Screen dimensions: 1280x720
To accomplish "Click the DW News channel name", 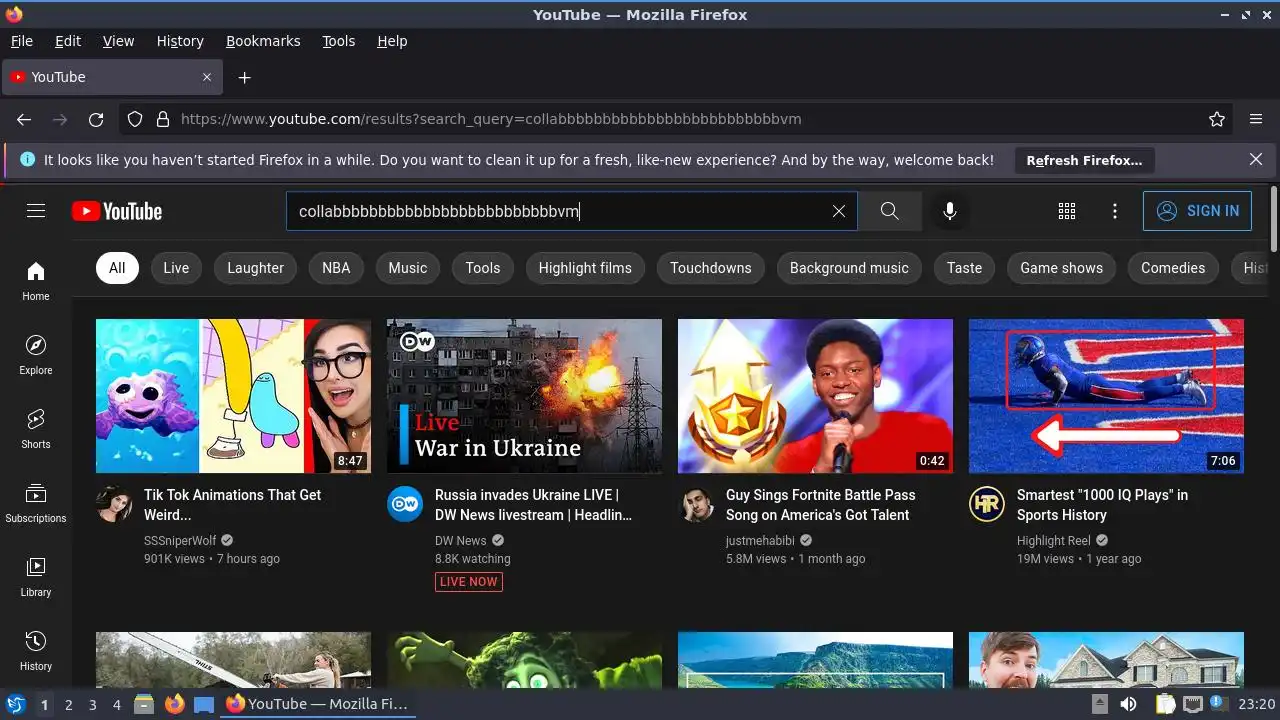I will point(461,541).
